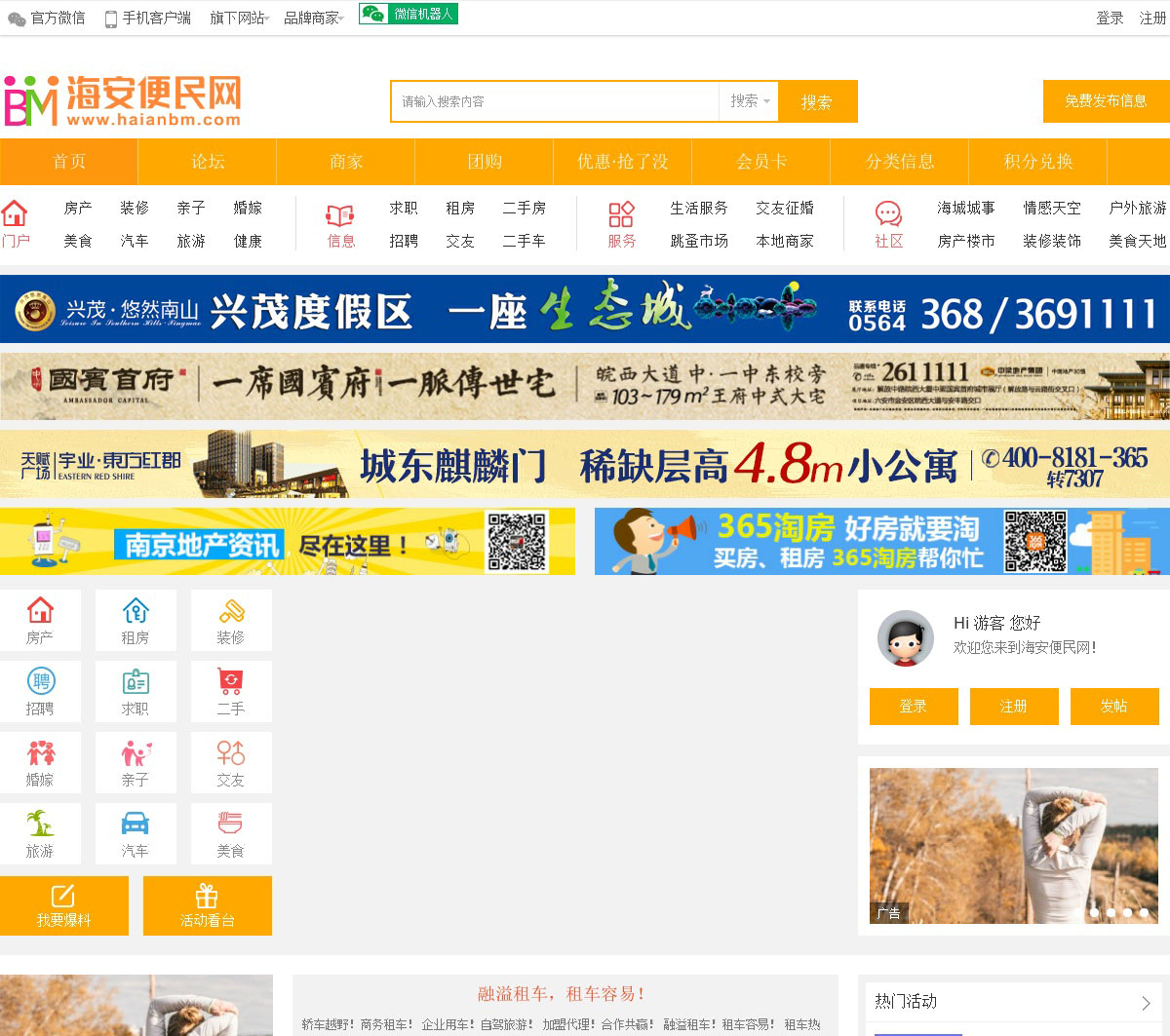Click the 信息 book icon
This screenshot has width=1170, height=1036.
340,215
